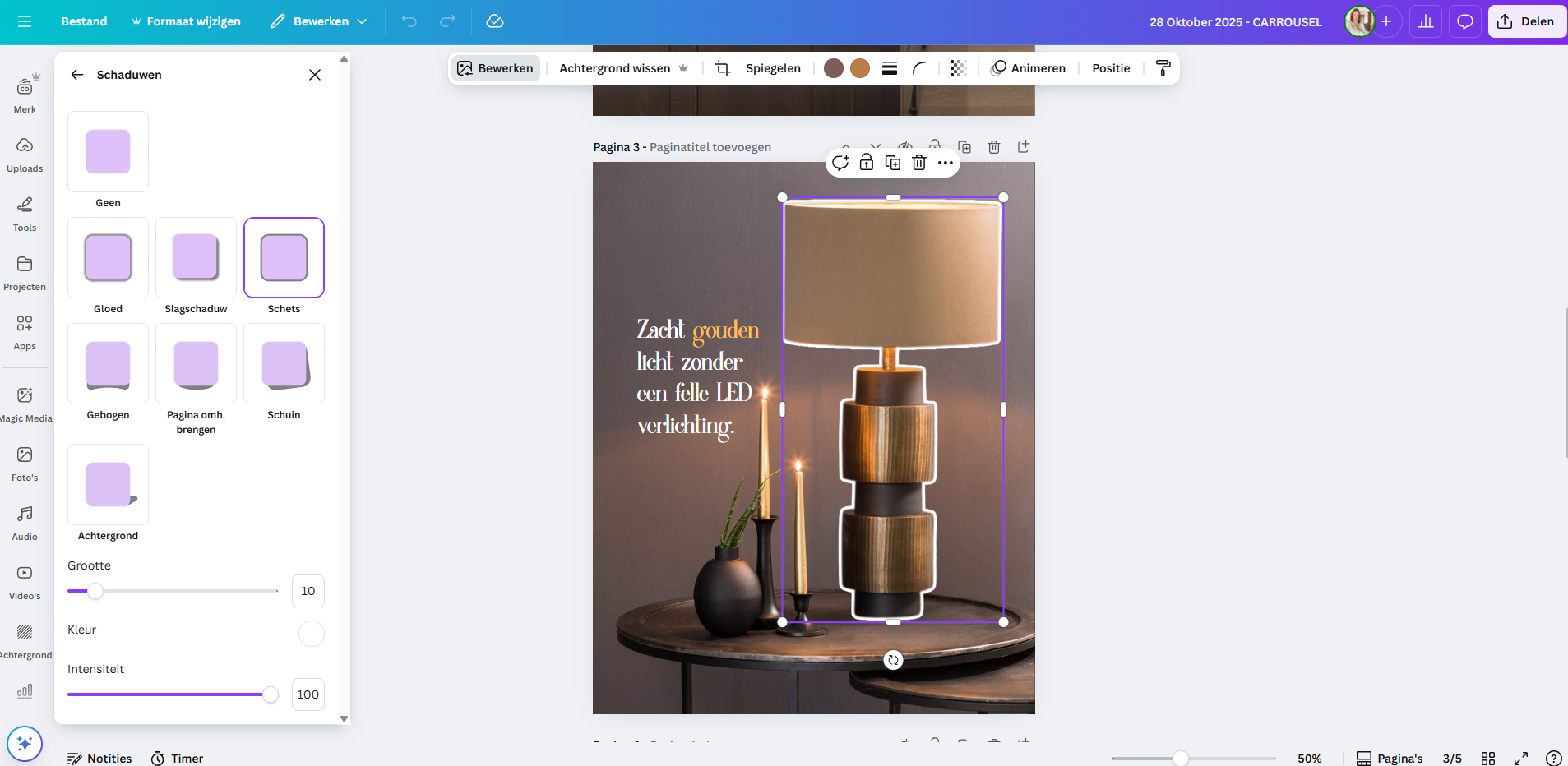The width and height of the screenshot is (1568, 766).
Task: Delete the selected lamp via trash icon
Action: coord(919,163)
